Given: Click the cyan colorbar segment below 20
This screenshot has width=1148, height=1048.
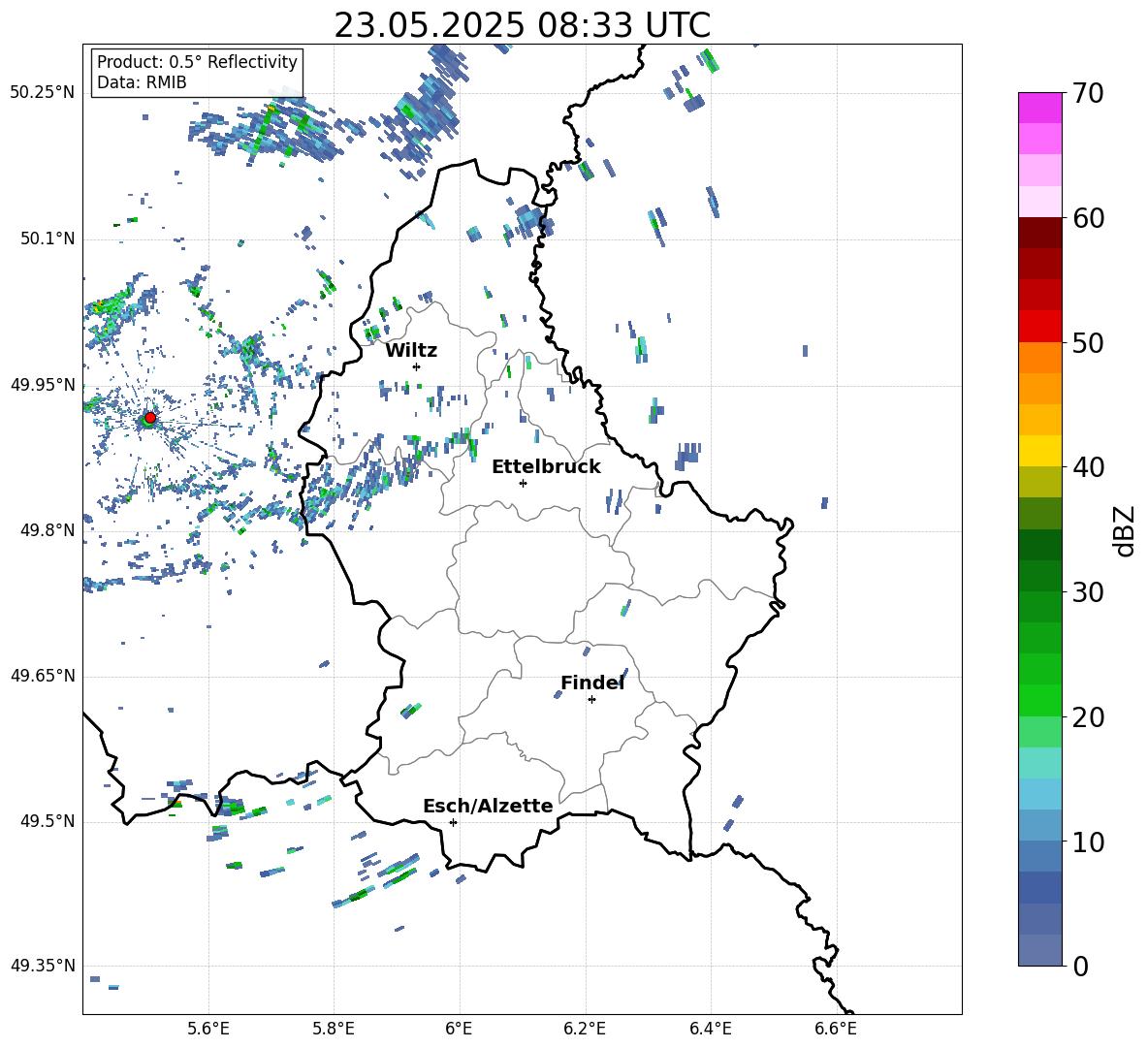Looking at the screenshot, I should (x=1039, y=763).
